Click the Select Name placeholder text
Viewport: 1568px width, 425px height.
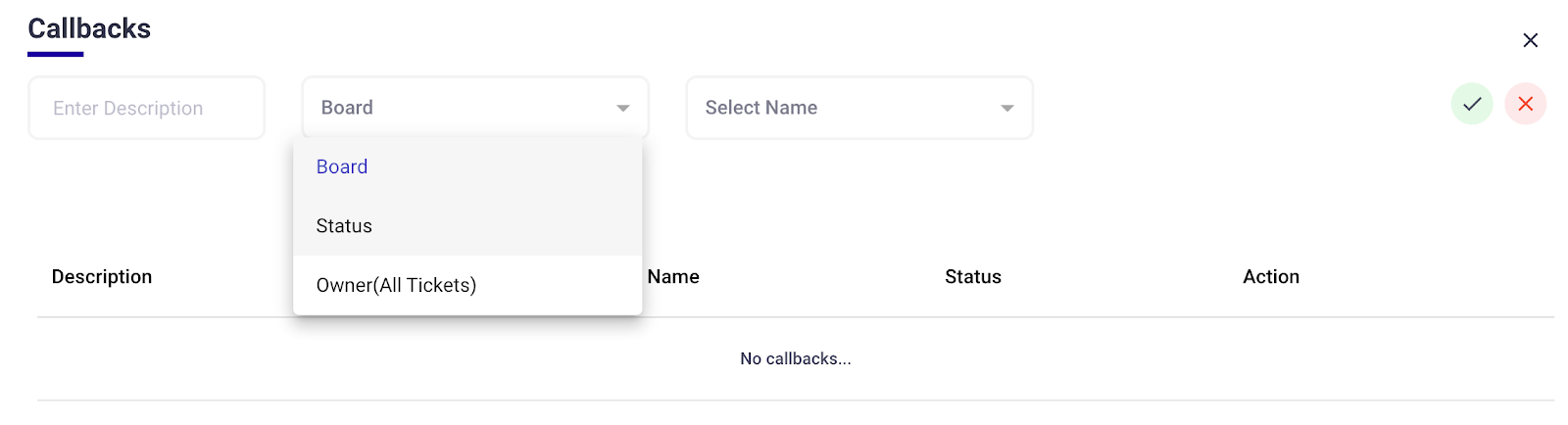pyautogui.click(x=760, y=108)
